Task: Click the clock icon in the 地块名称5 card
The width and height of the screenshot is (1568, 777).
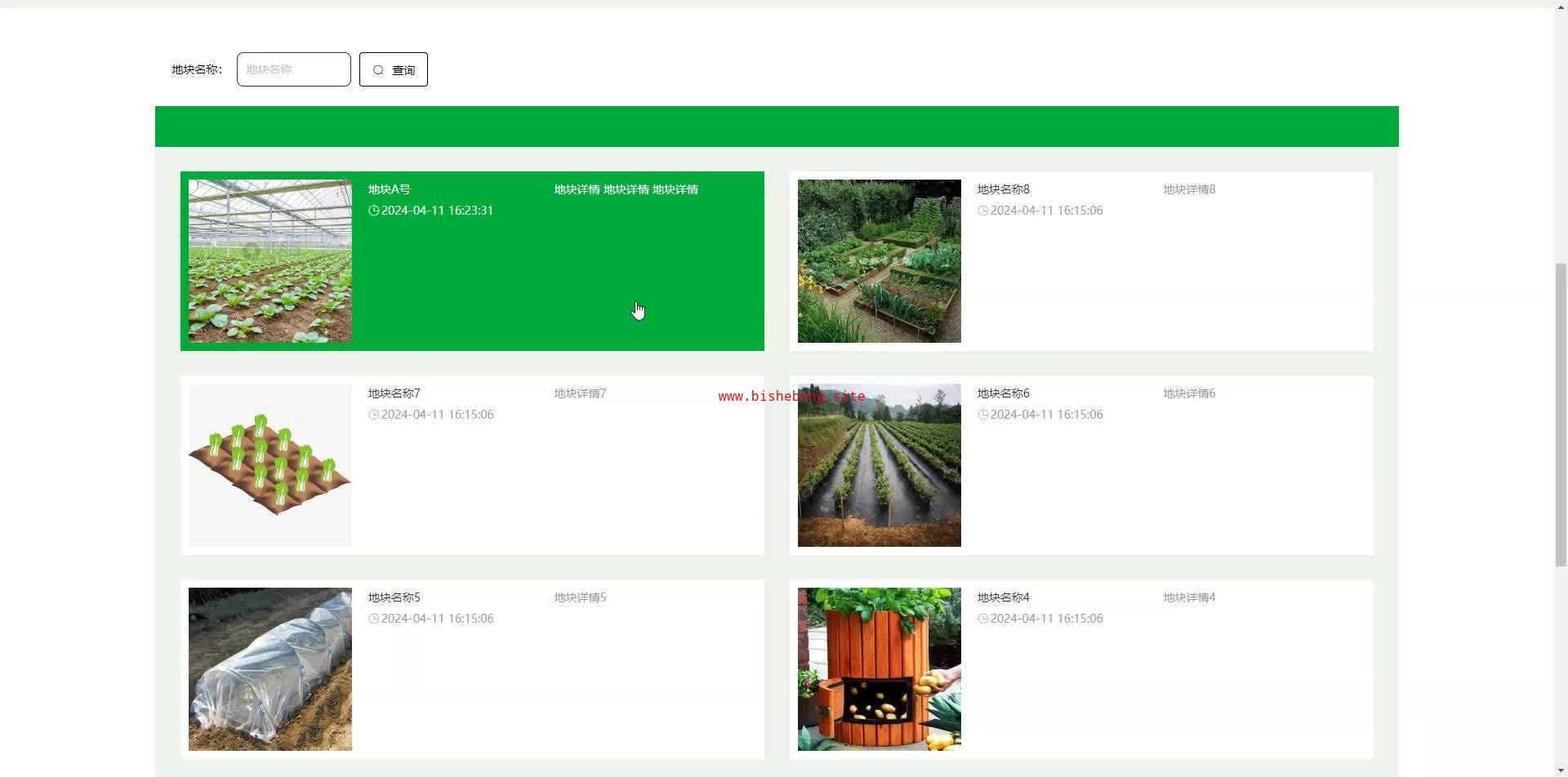Action: click(x=374, y=619)
